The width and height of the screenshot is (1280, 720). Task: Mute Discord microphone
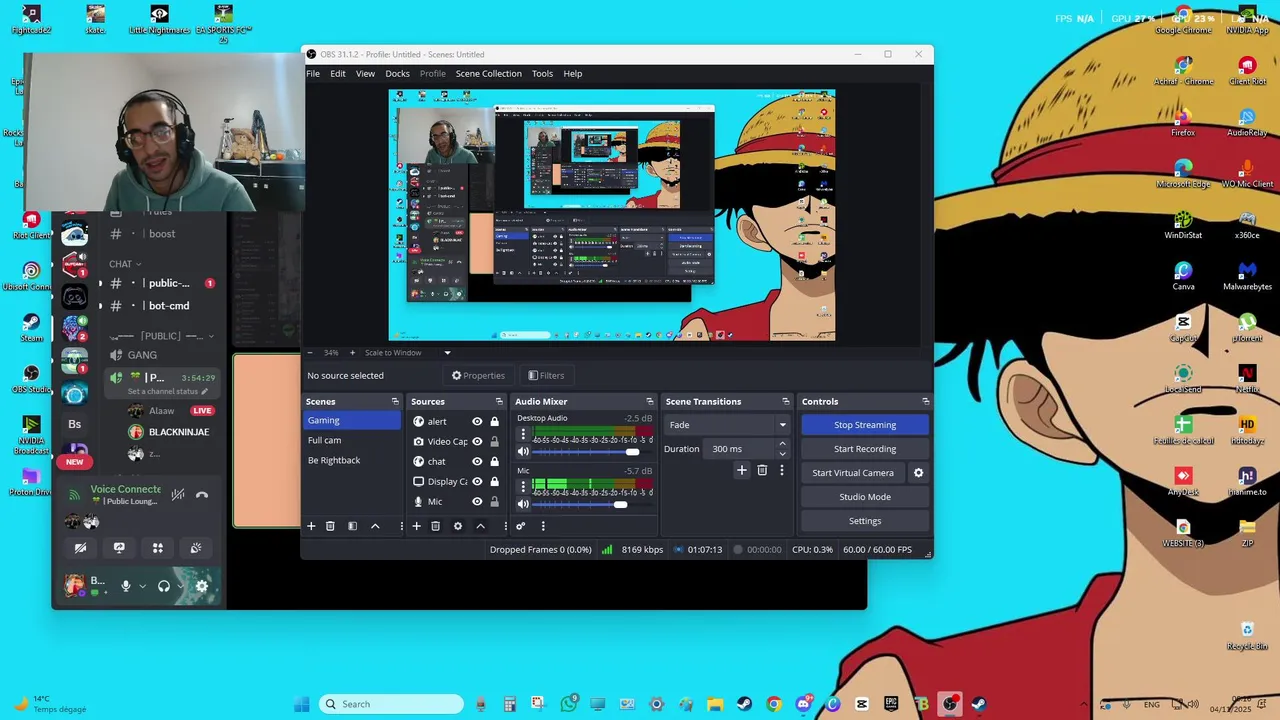pyautogui.click(x=126, y=586)
